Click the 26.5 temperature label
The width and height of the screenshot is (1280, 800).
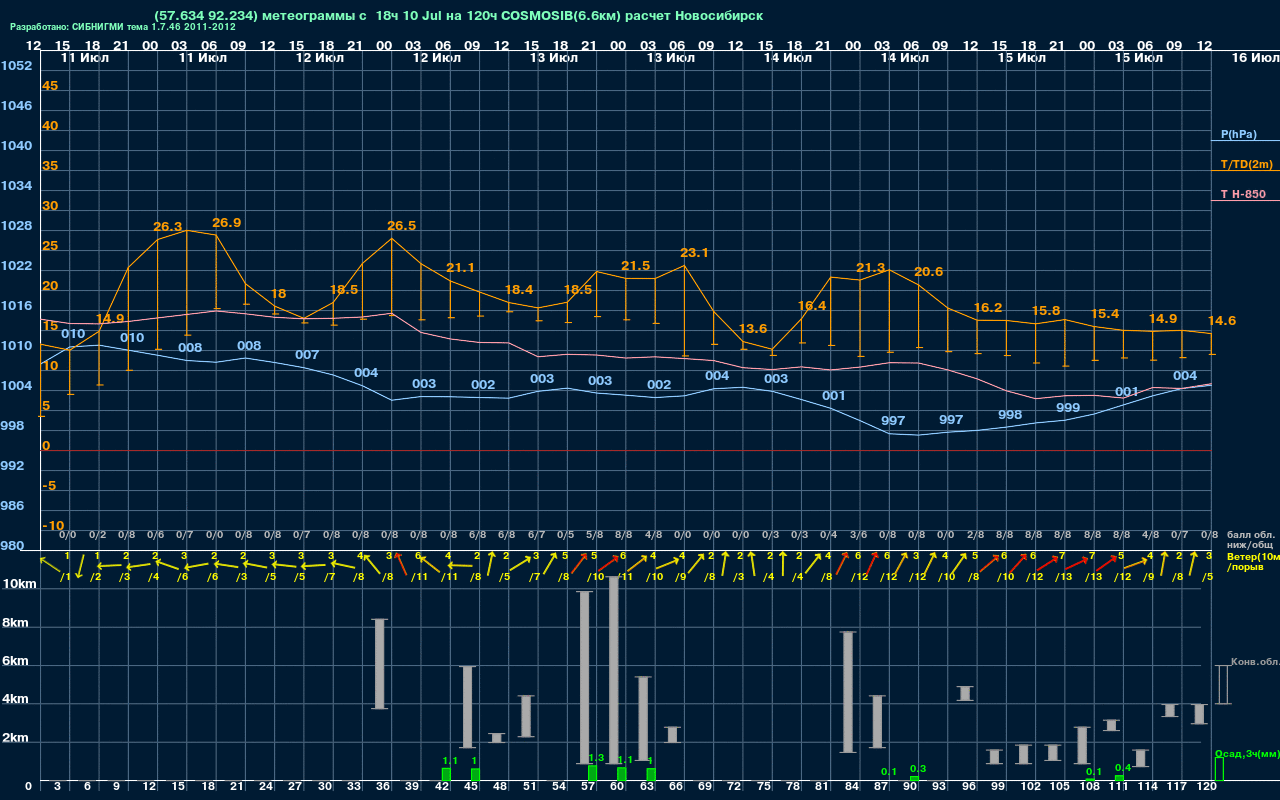pos(401,226)
